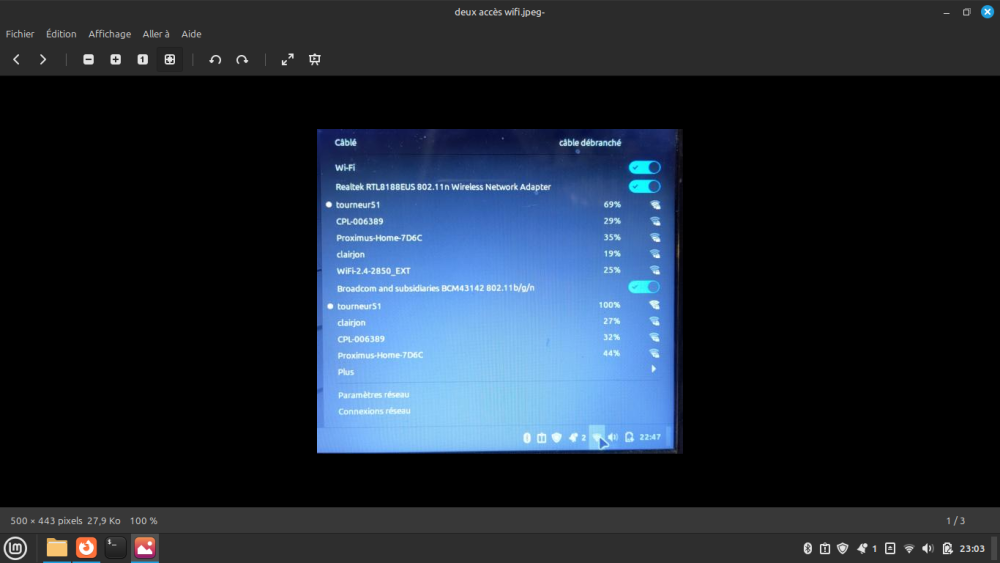The image size is (1000, 563).
Task: Fit the image to the window
Action: click(169, 60)
